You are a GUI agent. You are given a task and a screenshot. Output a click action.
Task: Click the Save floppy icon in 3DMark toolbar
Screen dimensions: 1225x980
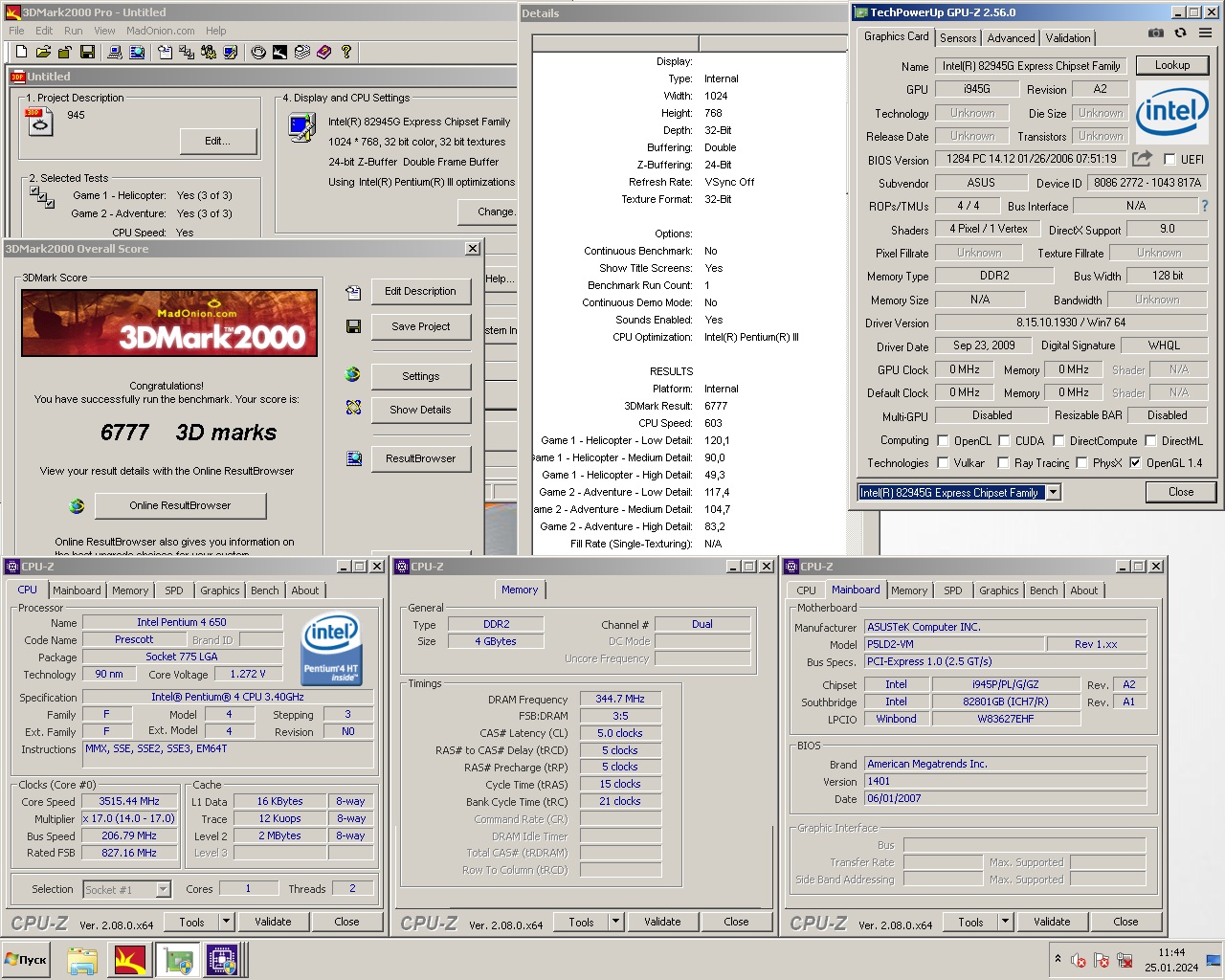[x=87, y=52]
